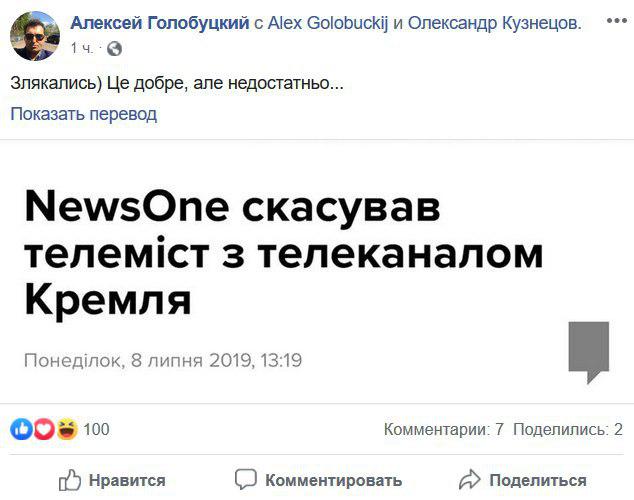The image size is (634, 500).
Task: Click the blue Like reaction icon
Action: click(x=21, y=430)
